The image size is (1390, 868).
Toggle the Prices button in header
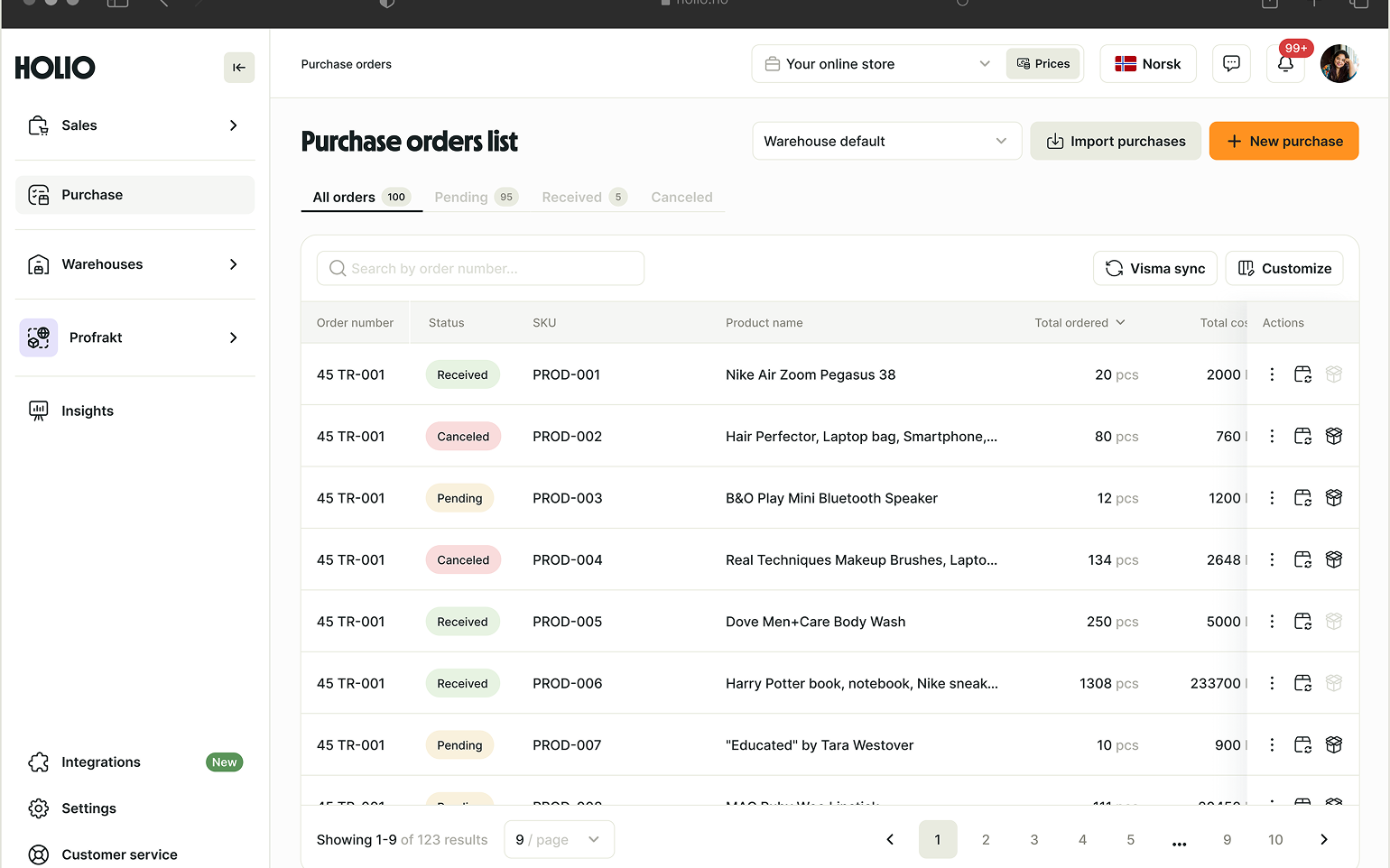(x=1043, y=64)
